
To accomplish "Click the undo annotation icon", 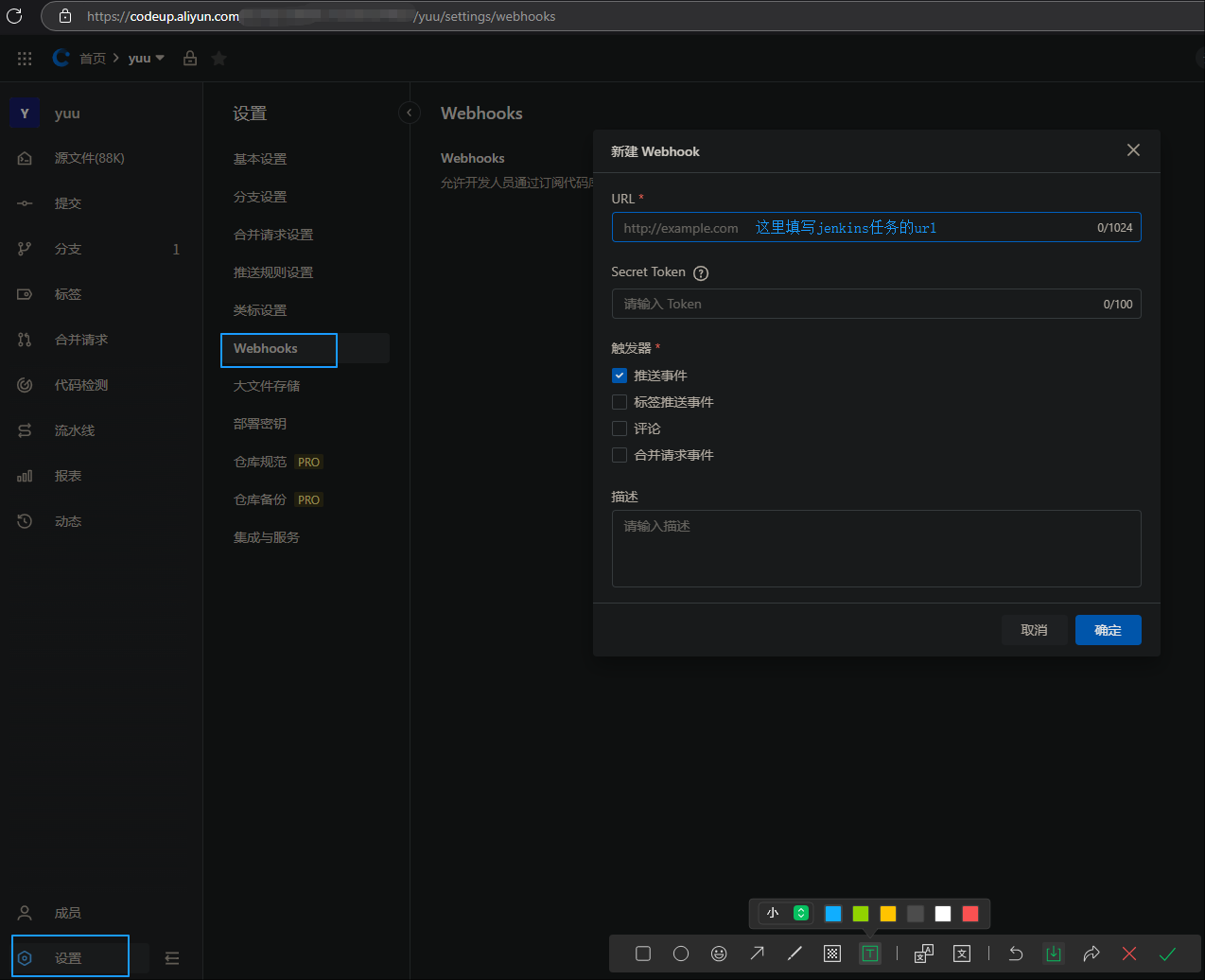I will click(x=1016, y=954).
